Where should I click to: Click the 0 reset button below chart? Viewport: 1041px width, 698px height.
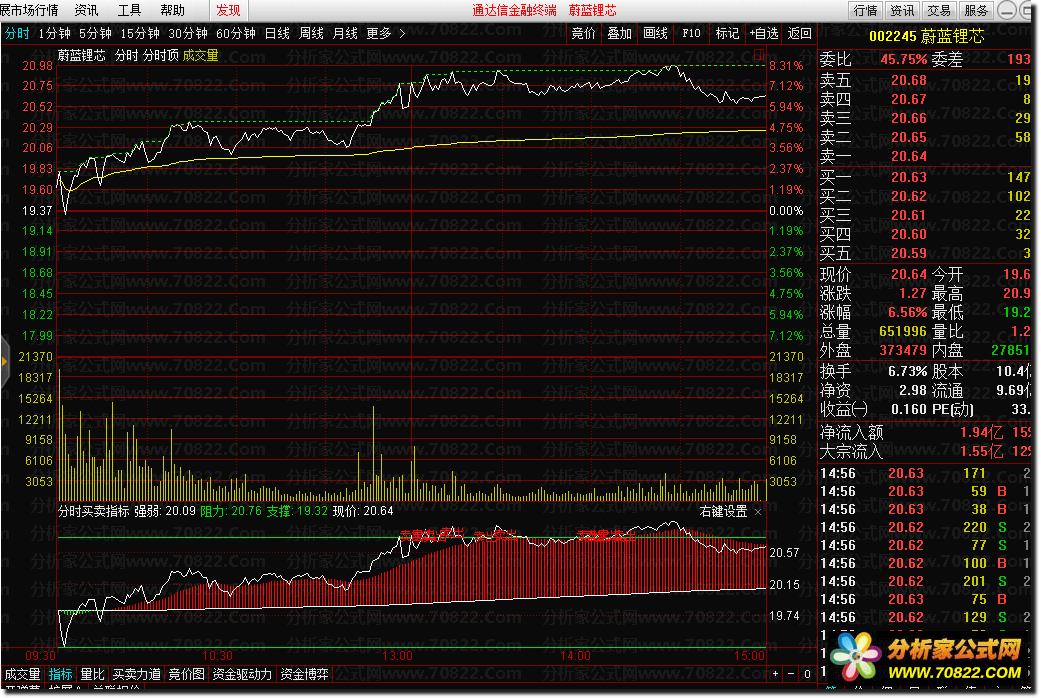tap(807, 673)
